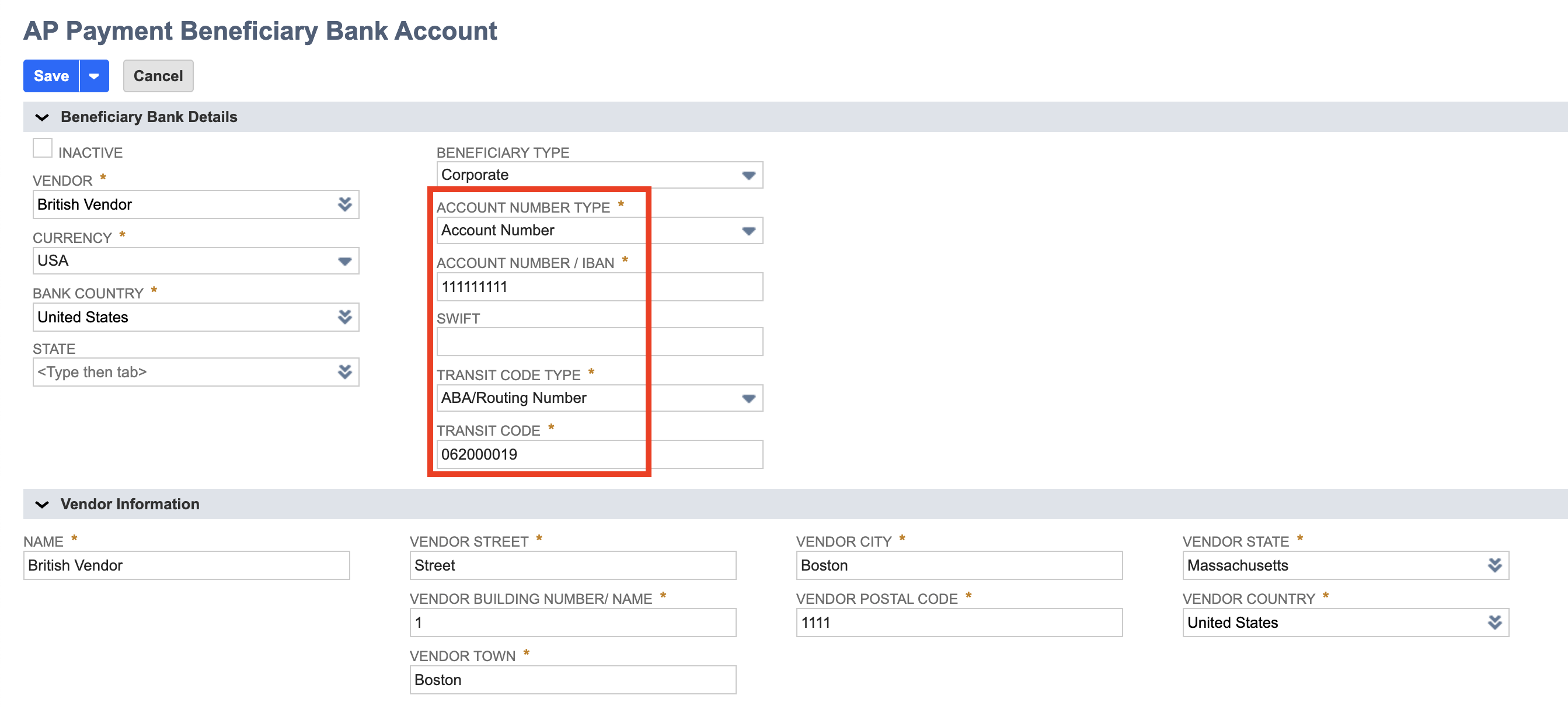Click the Account Number / IBAN field
Viewport: 1568px width, 709px height.
point(600,286)
